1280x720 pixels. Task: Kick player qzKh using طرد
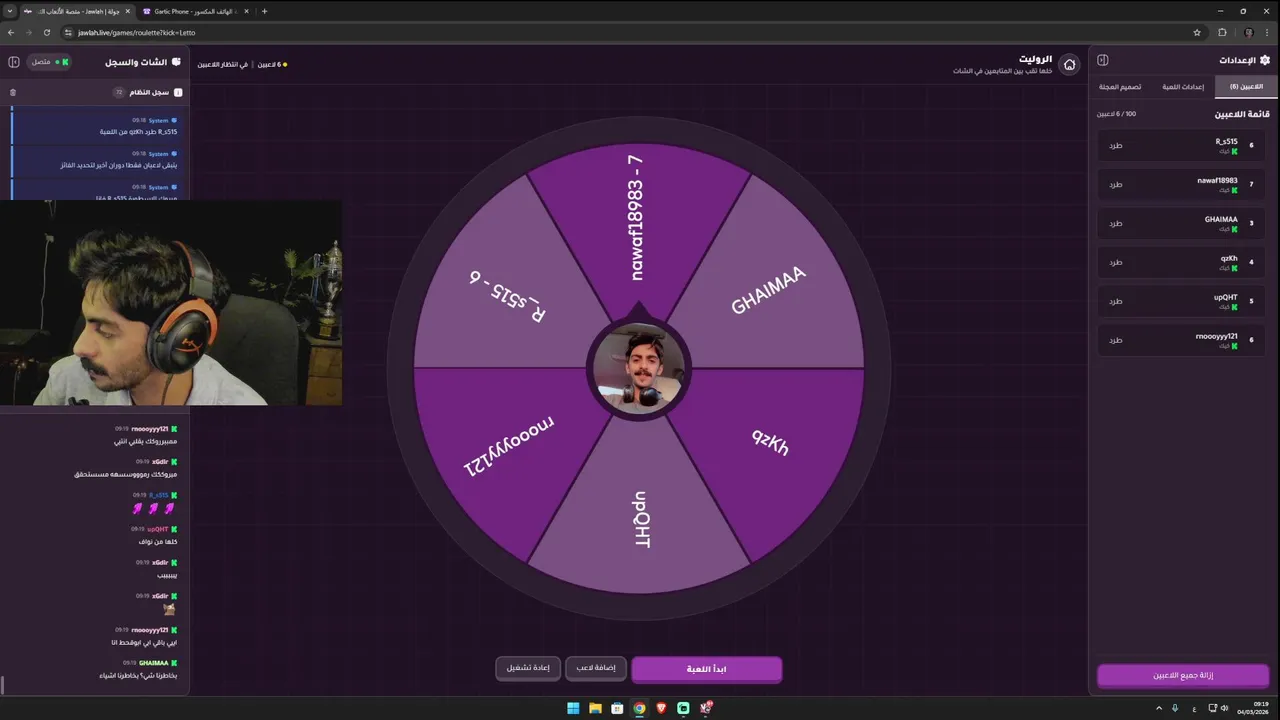(1116, 263)
